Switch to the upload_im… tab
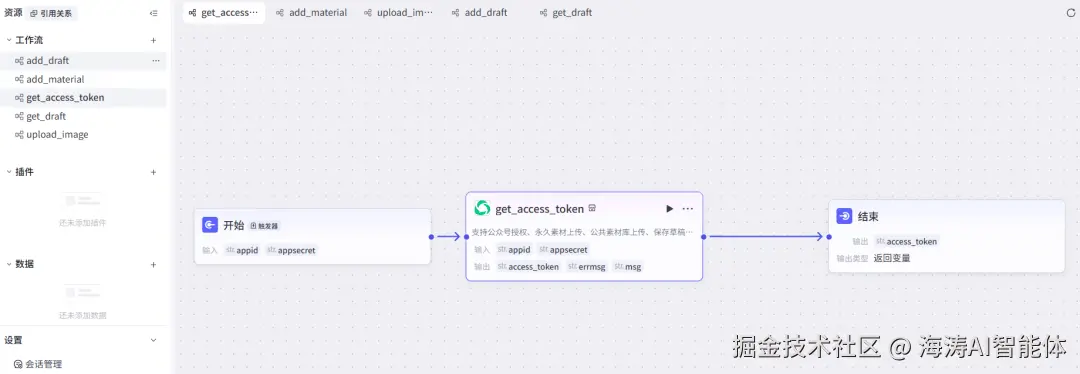1080x374 pixels. tap(399, 12)
